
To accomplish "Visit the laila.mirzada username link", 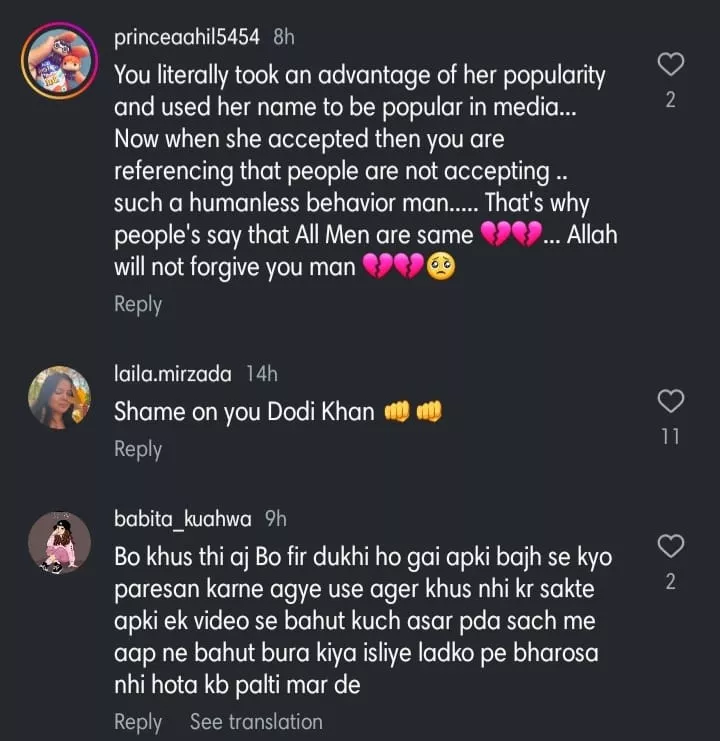I will [x=173, y=374].
